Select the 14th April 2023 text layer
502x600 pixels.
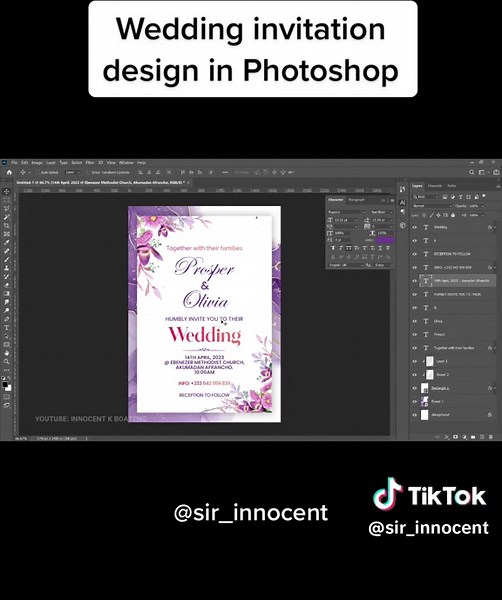point(457,281)
